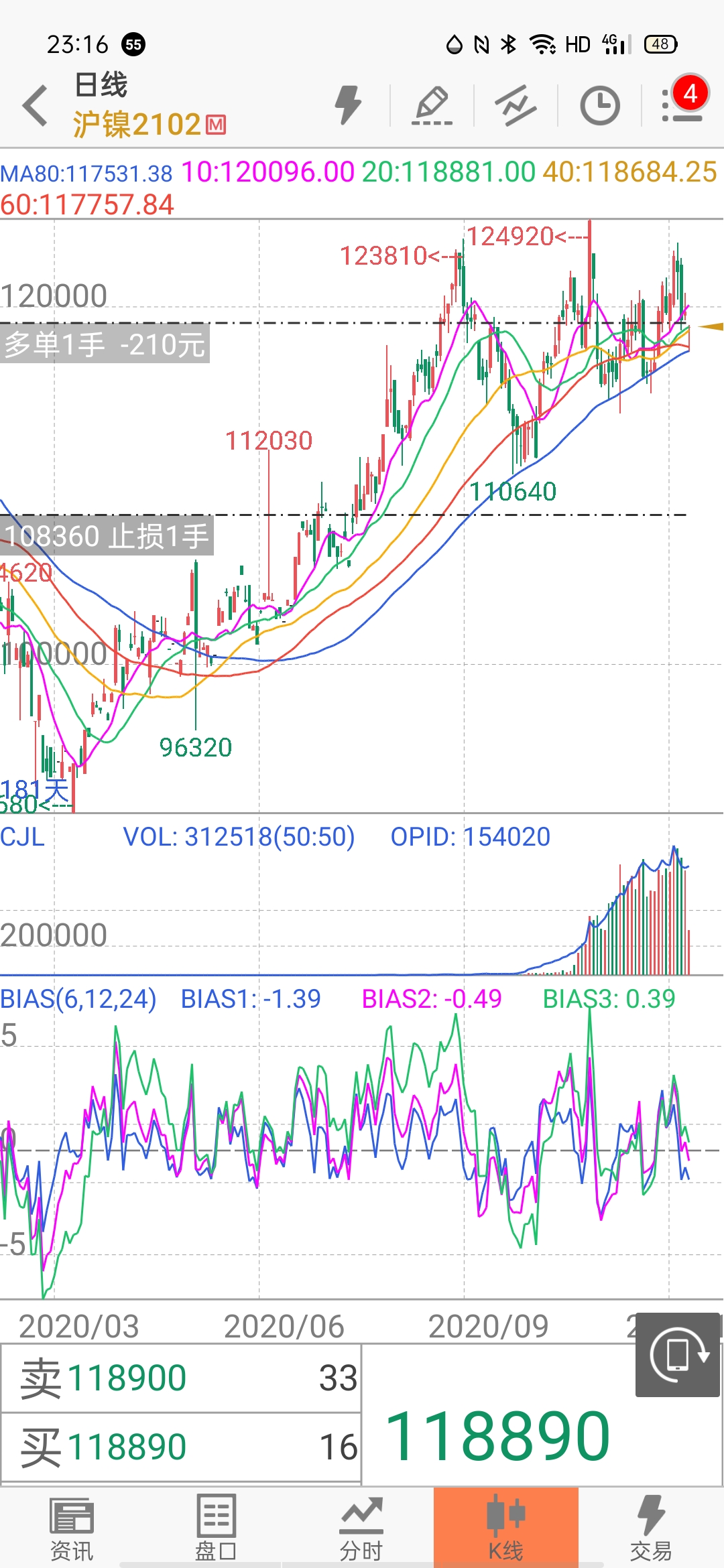Tap the 多单1手 -210元 position label
Image resolution: width=724 pixels, height=1568 pixels.
pyautogui.click(x=105, y=344)
